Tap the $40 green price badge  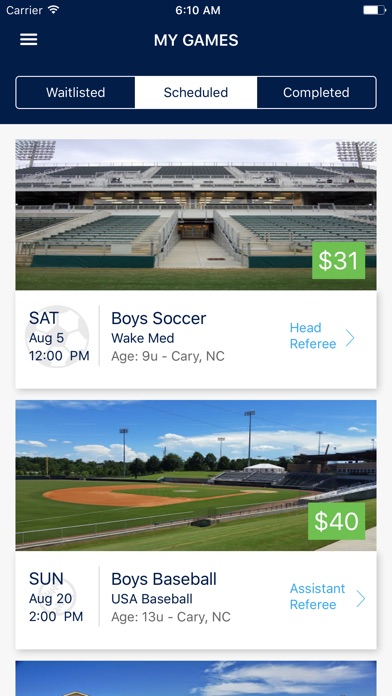pyautogui.click(x=337, y=521)
